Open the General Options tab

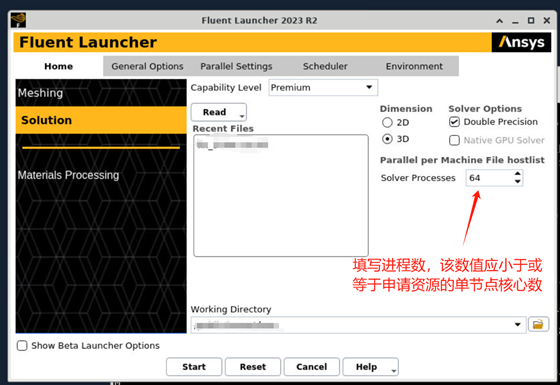pos(147,66)
